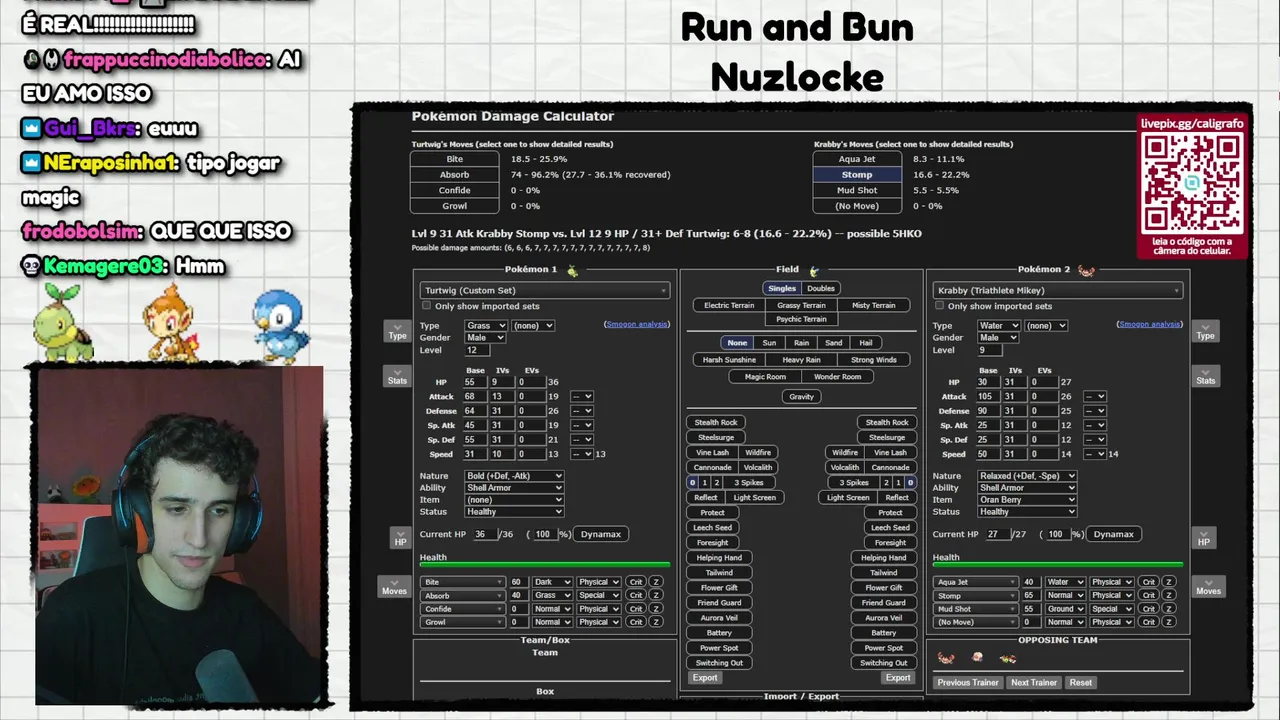
Task: Toggle Light Screen on Krabby's side
Action: 848,497
